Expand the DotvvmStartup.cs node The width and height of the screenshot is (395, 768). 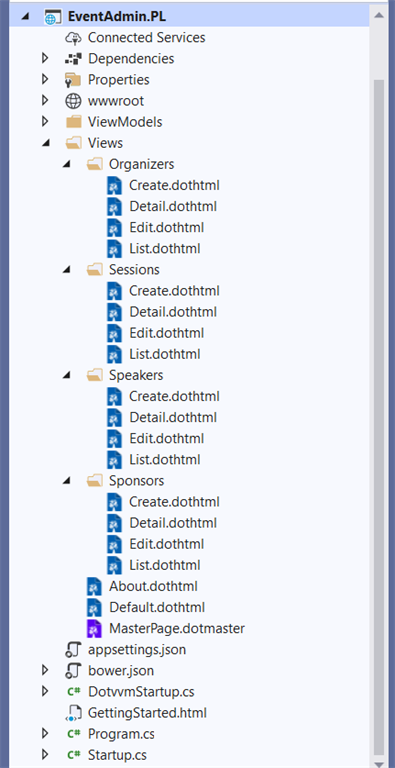click(x=46, y=692)
